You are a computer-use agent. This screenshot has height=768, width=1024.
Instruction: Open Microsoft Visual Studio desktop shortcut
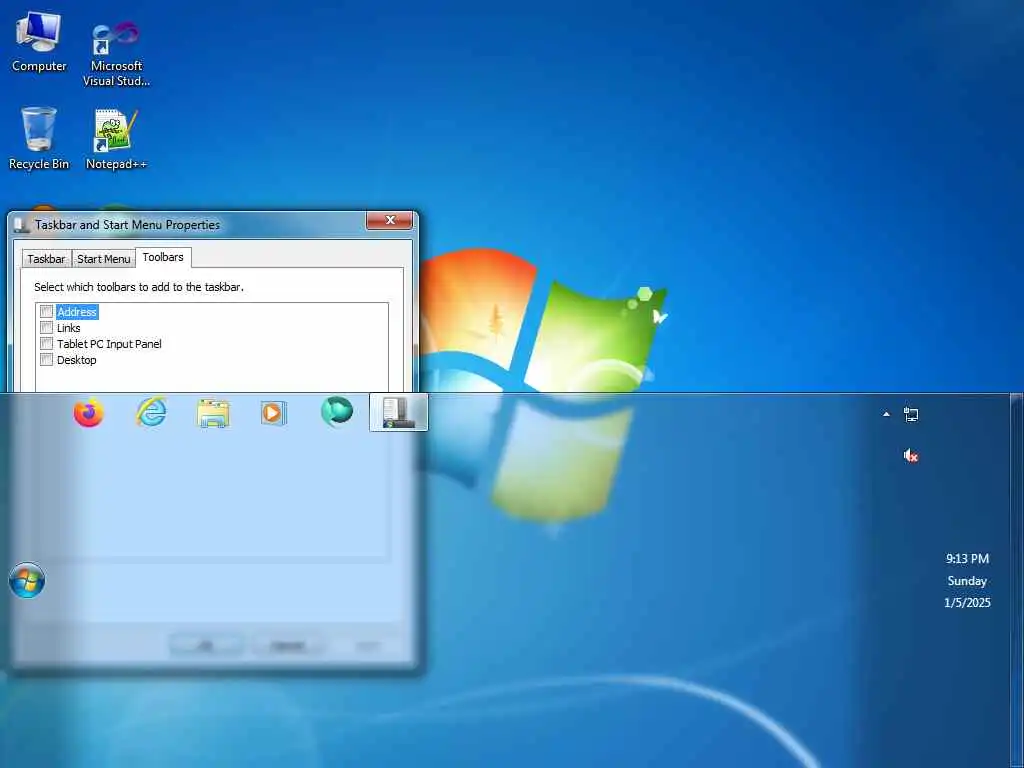[x=116, y=54]
